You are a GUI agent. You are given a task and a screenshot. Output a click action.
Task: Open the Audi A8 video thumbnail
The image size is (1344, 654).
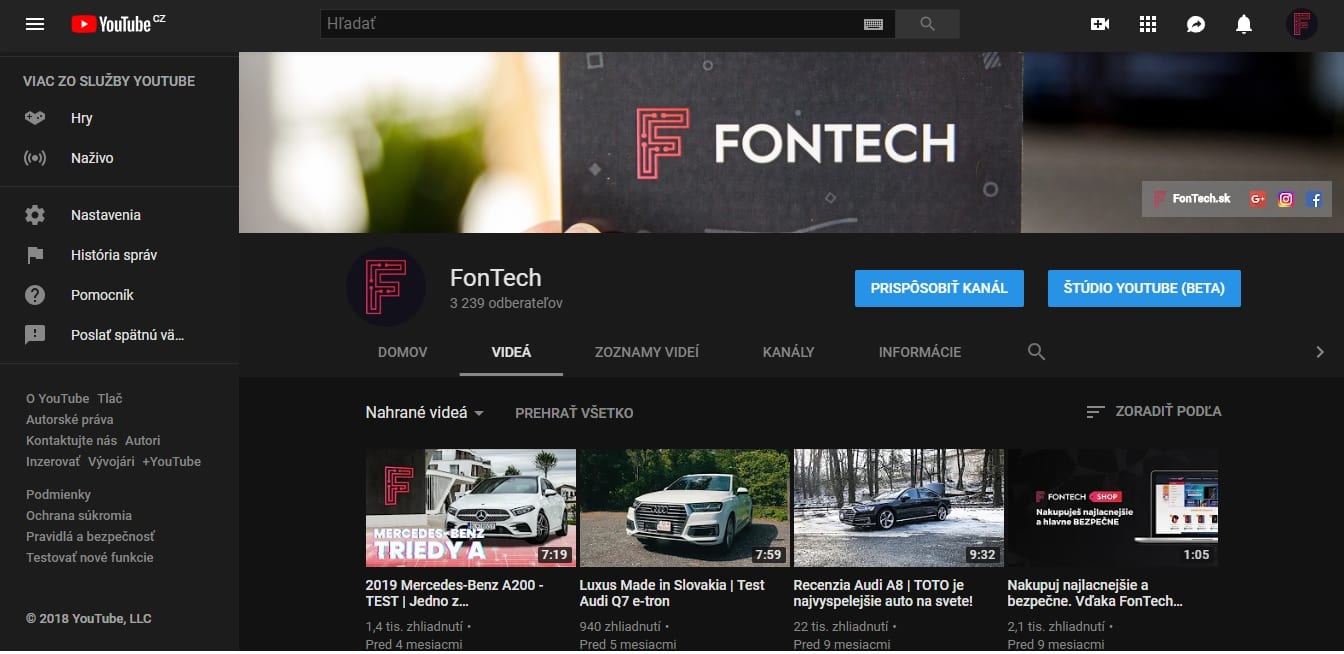pyautogui.click(x=898, y=508)
